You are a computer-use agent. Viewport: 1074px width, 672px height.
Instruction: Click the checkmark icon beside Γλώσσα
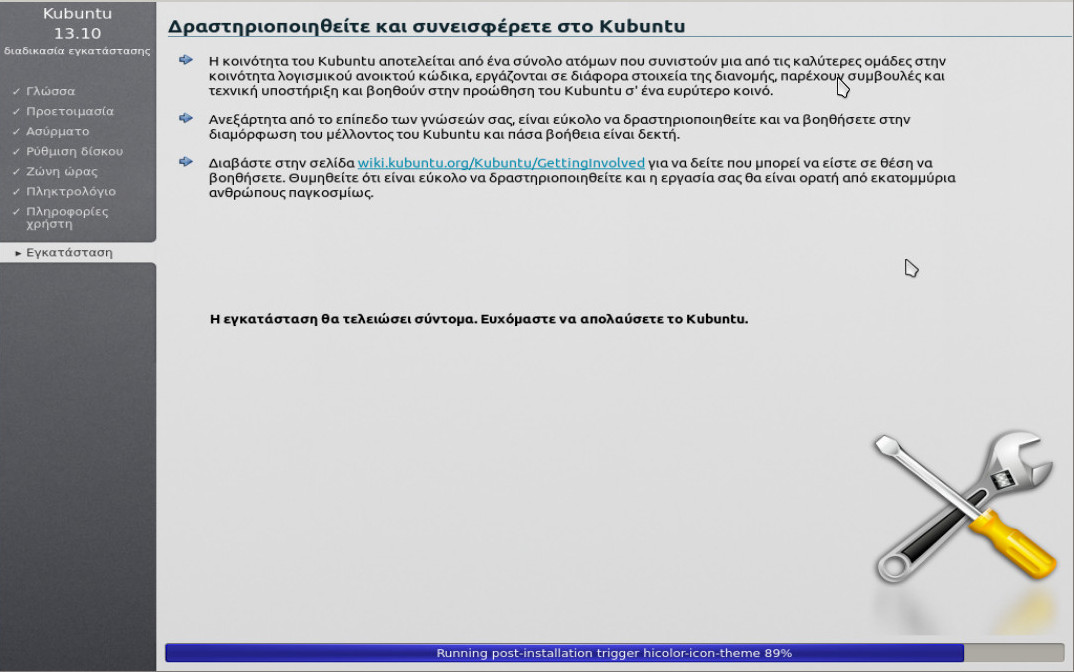click(x=14, y=90)
